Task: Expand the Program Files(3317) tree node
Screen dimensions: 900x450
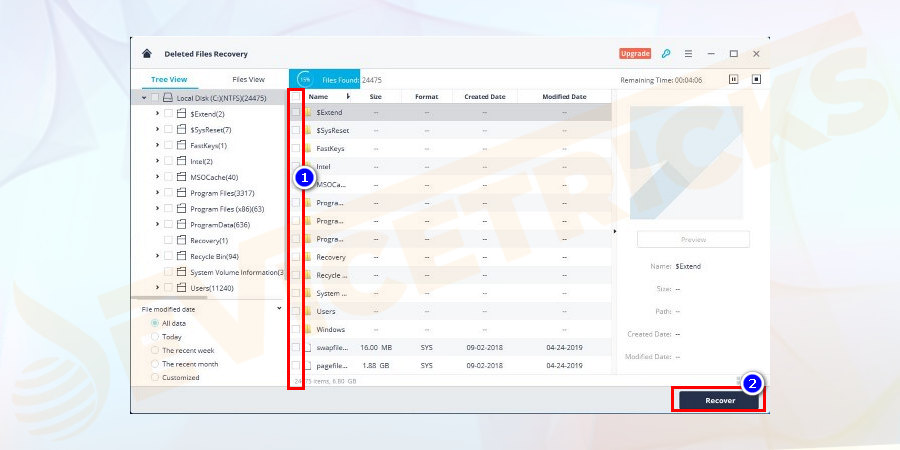Action: (157, 193)
